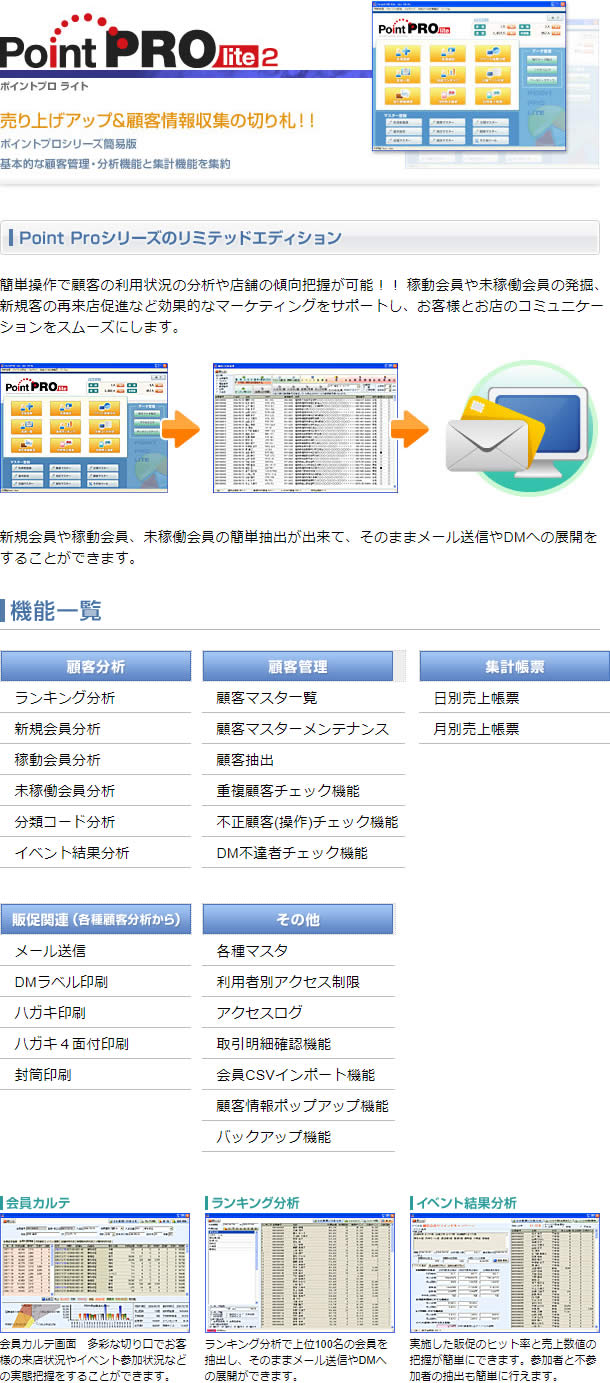The width and height of the screenshot is (610, 1383).
Task: Click the 顧客情報ポップアップ機能 row
Action: click(x=299, y=1105)
